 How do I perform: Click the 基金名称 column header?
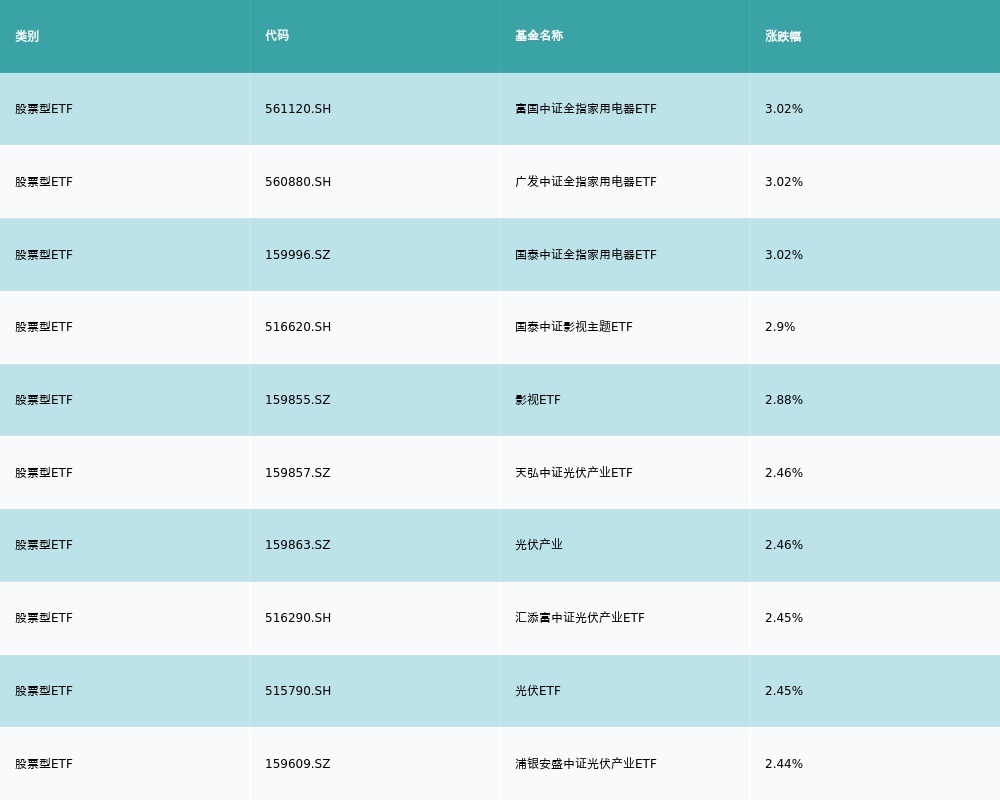click(x=539, y=36)
